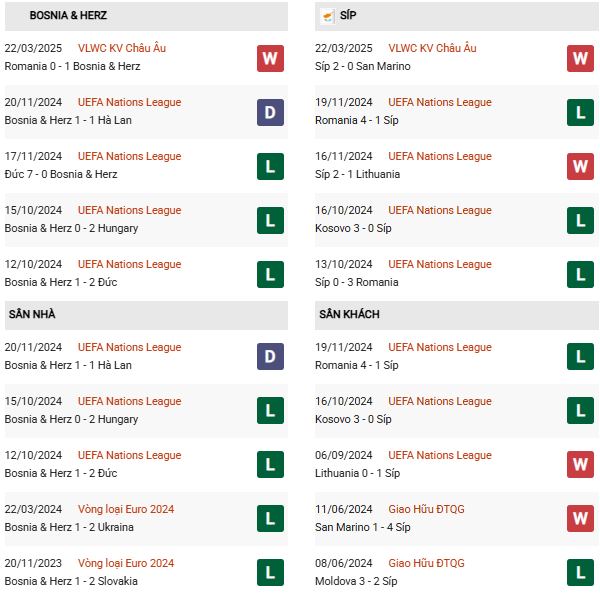
Task: Open UEFA Nations League link dated 17/11/2024
Action: tap(129, 156)
